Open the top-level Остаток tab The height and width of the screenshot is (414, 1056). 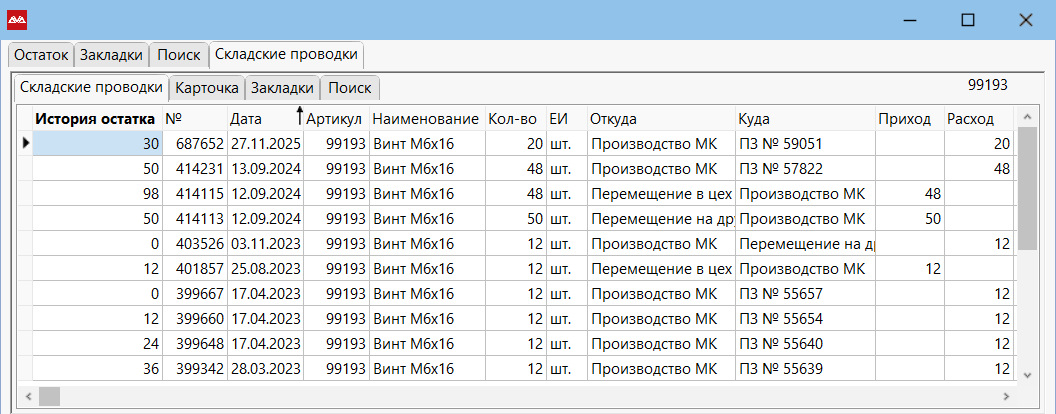(x=41, y=55)
